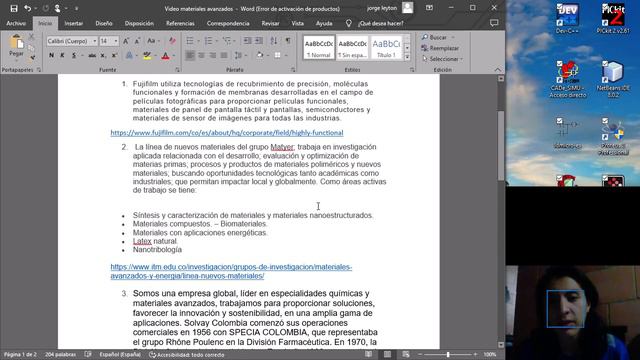Switch to the Referencias tab
Viewport: 640px width, 360px height.
180,24
